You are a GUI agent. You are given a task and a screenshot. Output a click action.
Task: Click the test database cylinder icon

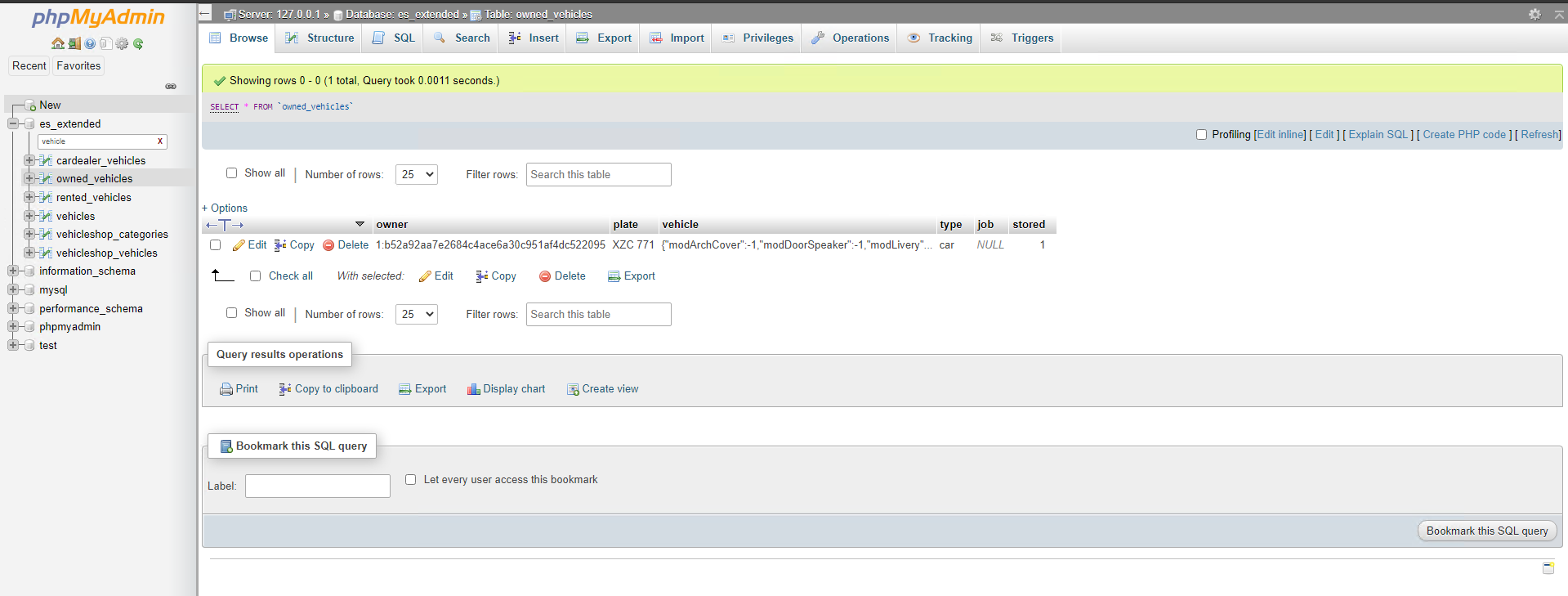[30, 346]
